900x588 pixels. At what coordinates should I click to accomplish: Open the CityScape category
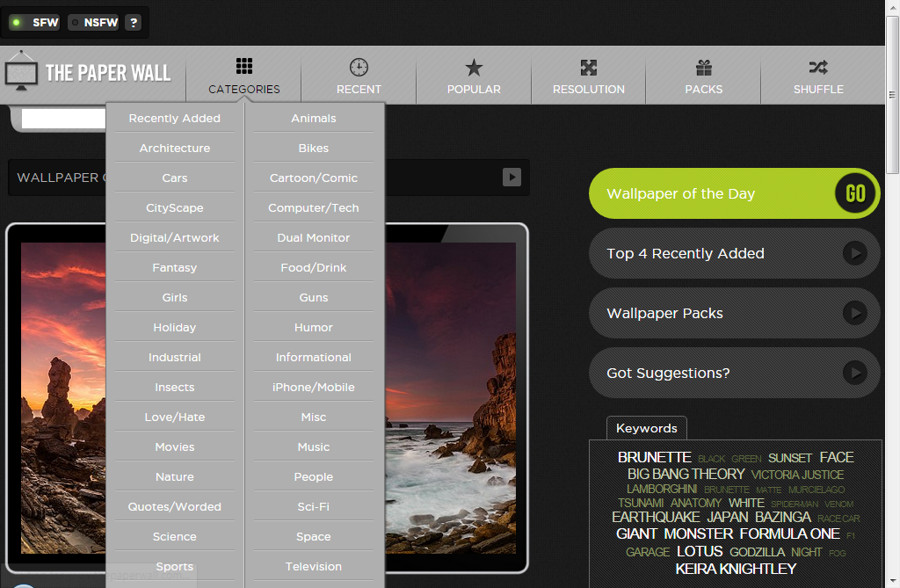tap(174, 208)
